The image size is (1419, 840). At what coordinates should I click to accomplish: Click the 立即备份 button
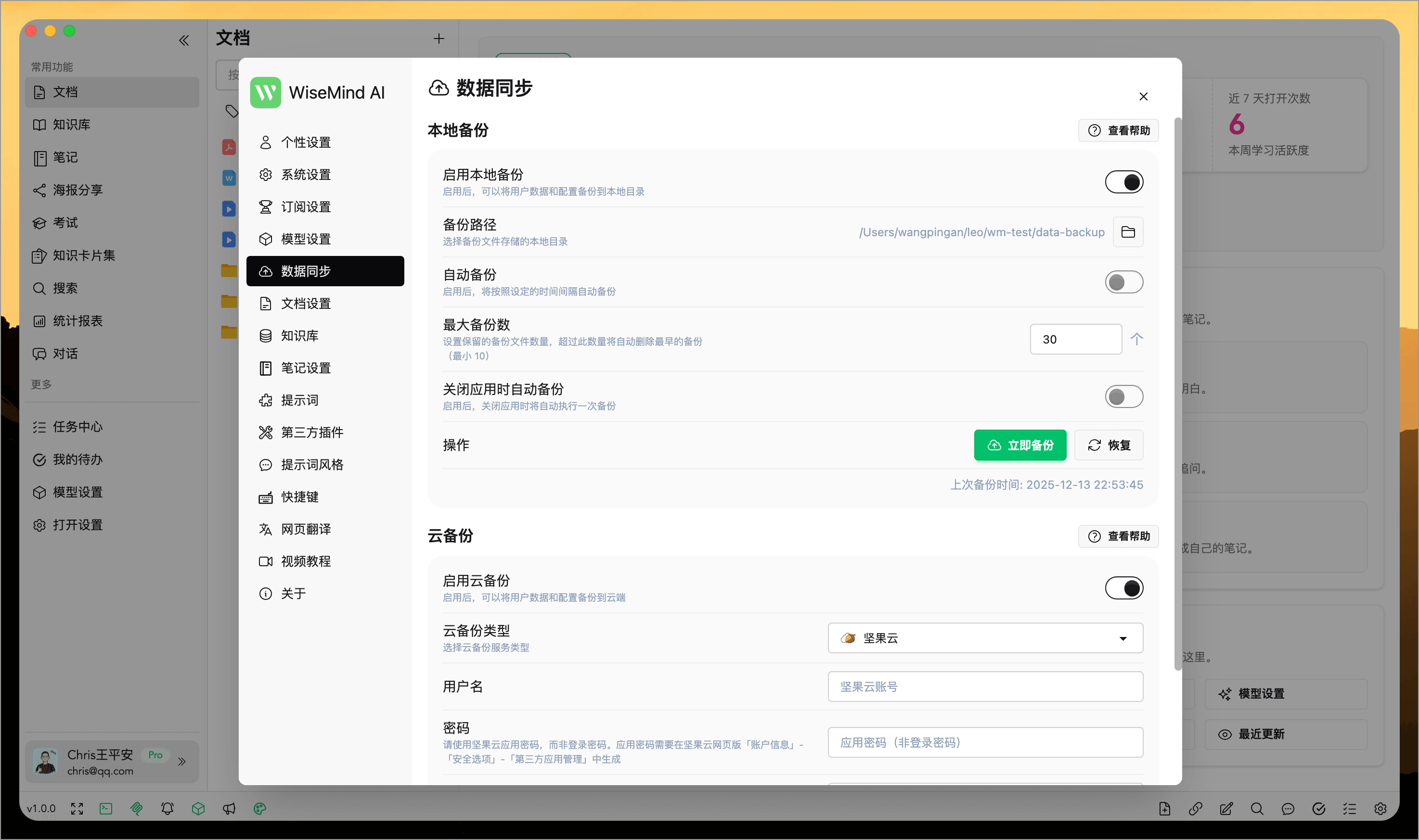pos(1019,445)
